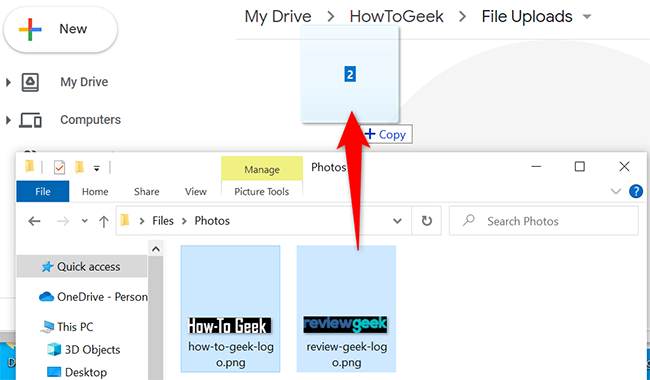This screenshot has height=380, width=650.
Task: Open My Drive in the Drive sidebar
Action: point(84,82)
